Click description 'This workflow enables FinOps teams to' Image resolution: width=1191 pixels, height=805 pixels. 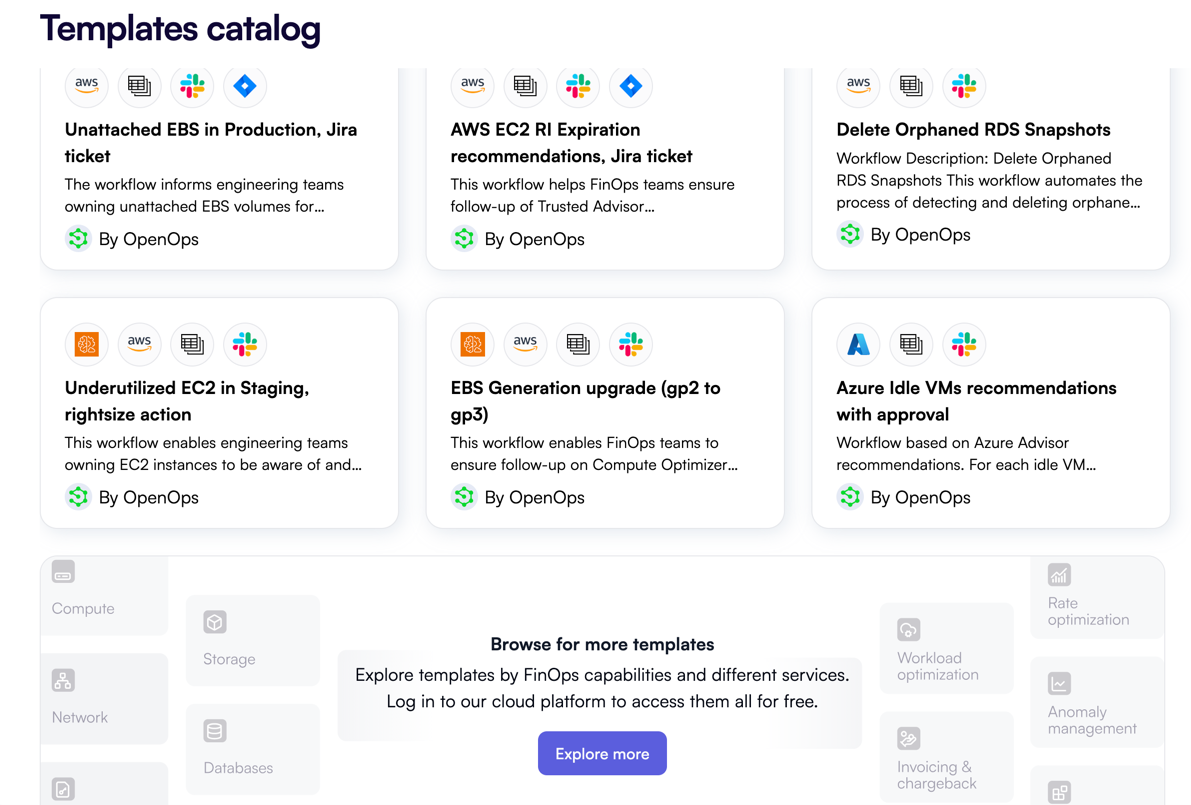(x=594, y=453)
